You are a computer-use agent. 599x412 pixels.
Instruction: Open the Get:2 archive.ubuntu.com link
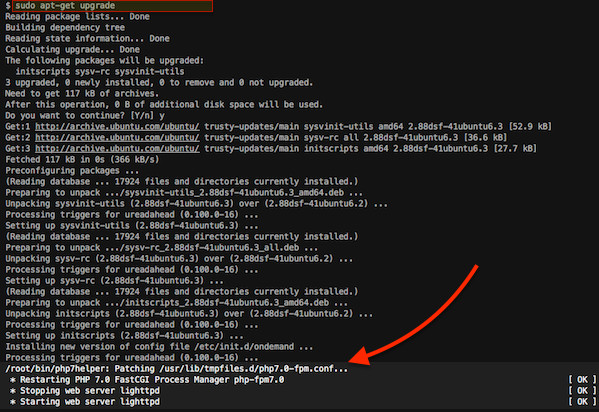coord(117,138)
